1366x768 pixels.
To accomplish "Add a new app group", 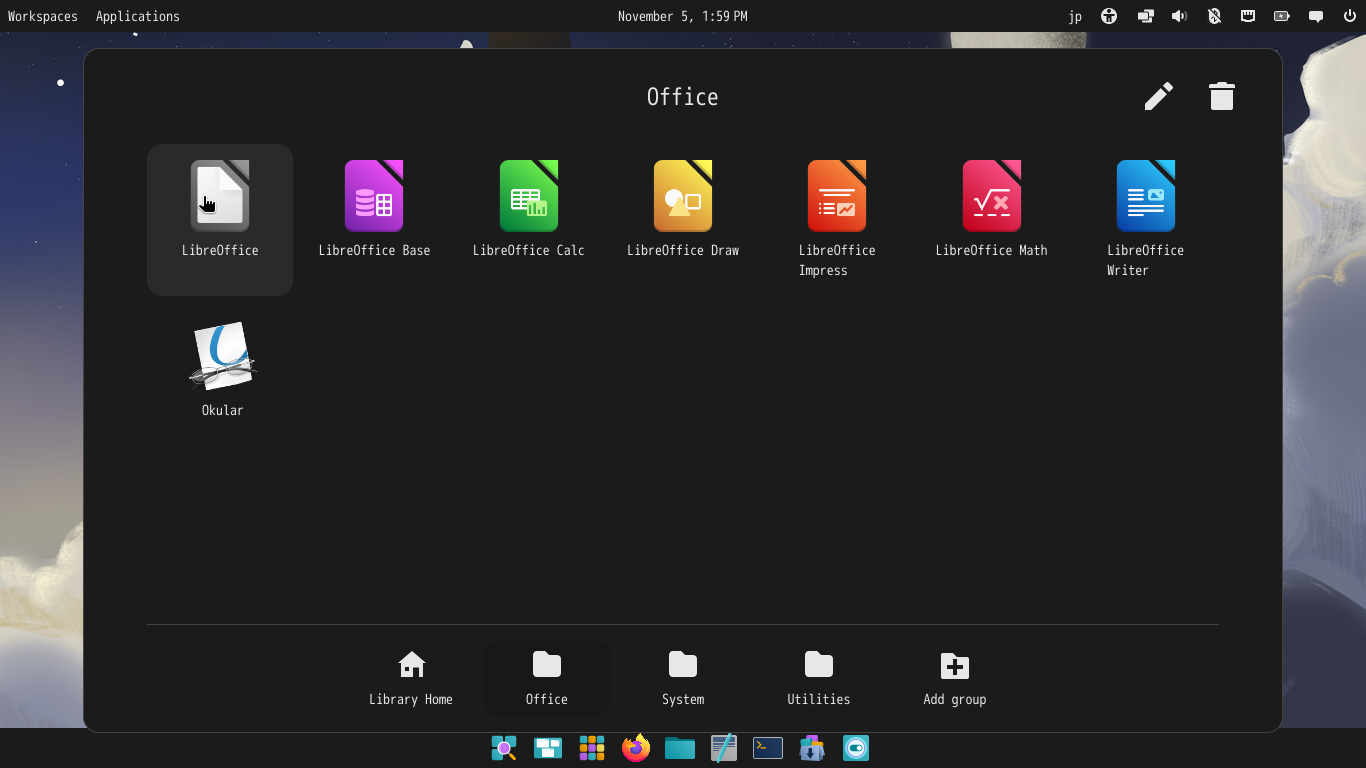I will click(x=955, y=678).
